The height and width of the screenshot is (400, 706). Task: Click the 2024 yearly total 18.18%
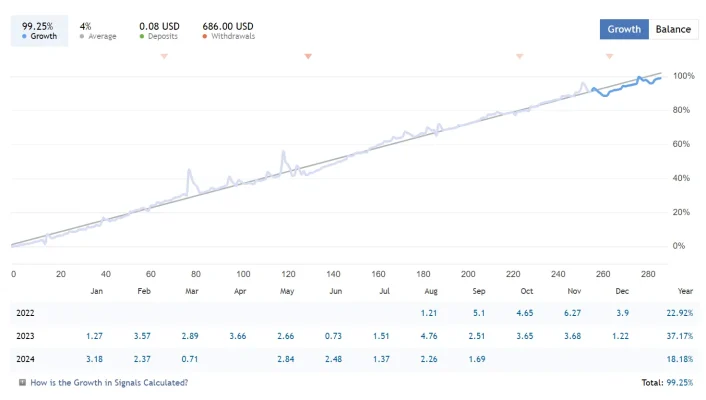point(680,359)
